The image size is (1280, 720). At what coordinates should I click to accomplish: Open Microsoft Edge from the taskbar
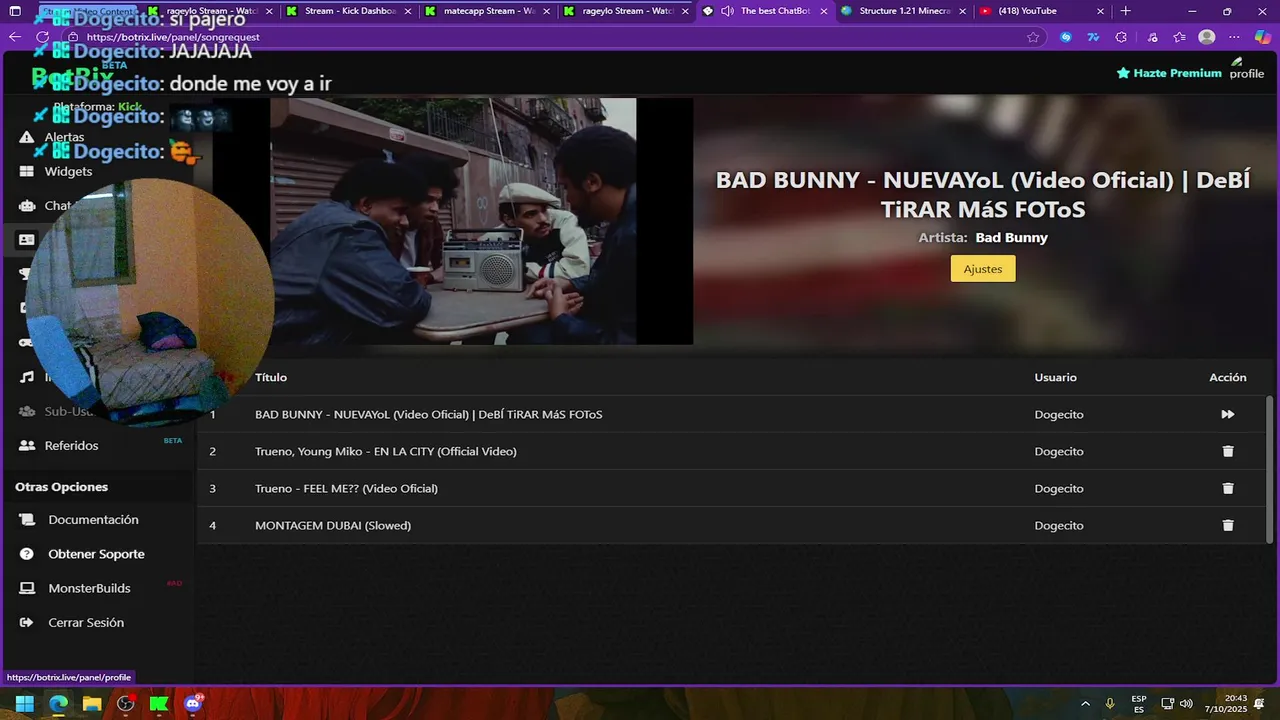pyautogui.click(x=58, y=703)
